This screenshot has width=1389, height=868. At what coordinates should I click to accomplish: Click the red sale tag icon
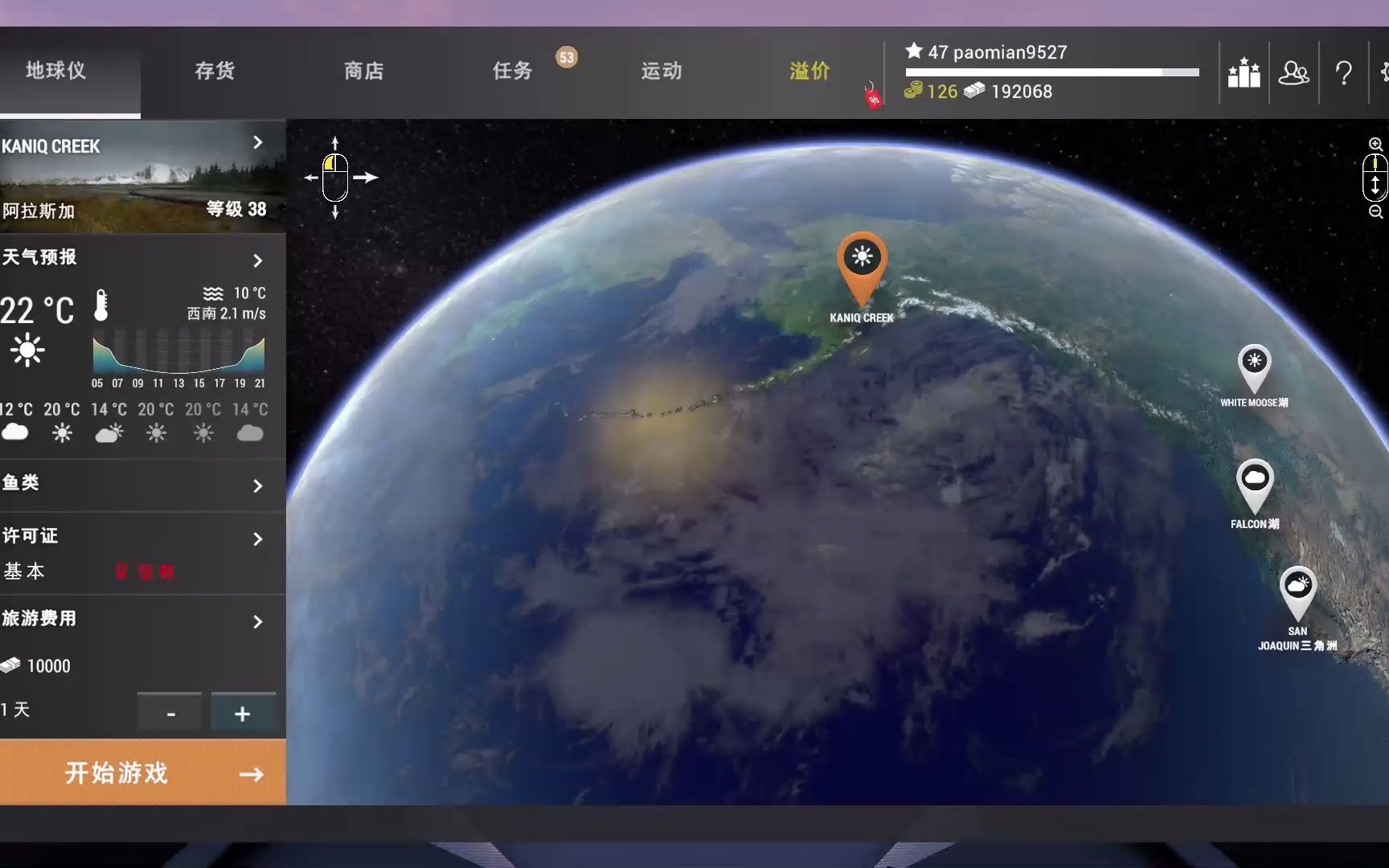coord(873,96)
